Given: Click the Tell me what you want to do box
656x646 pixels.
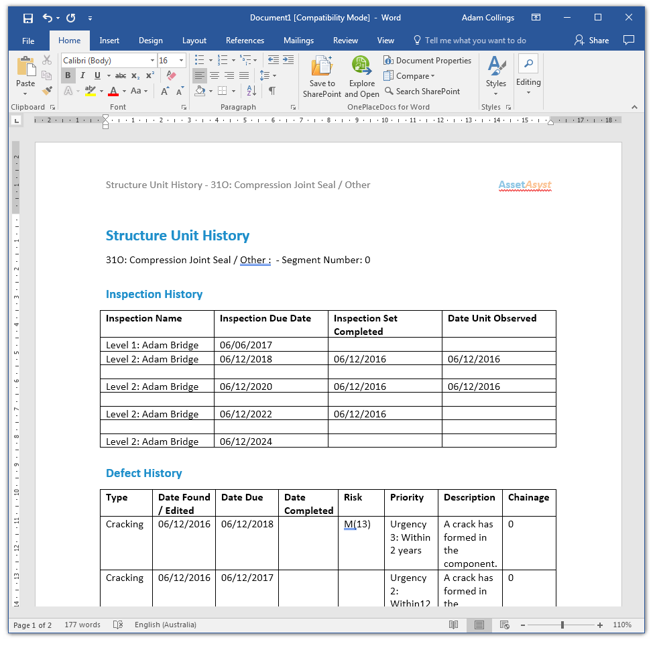Looking at the screenshot, I should [x=475, y=41].
